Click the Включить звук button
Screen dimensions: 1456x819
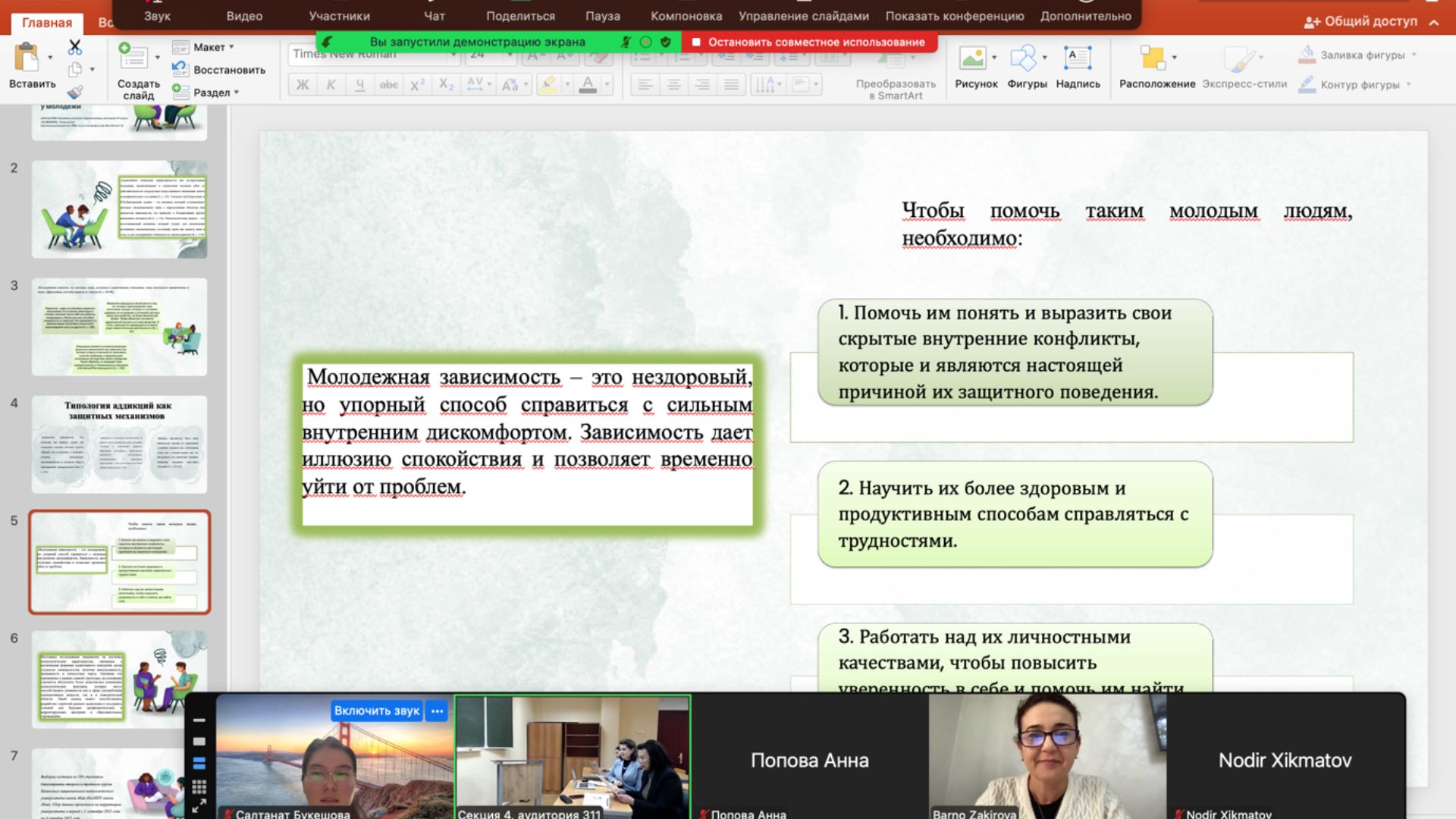pos(376,711)
